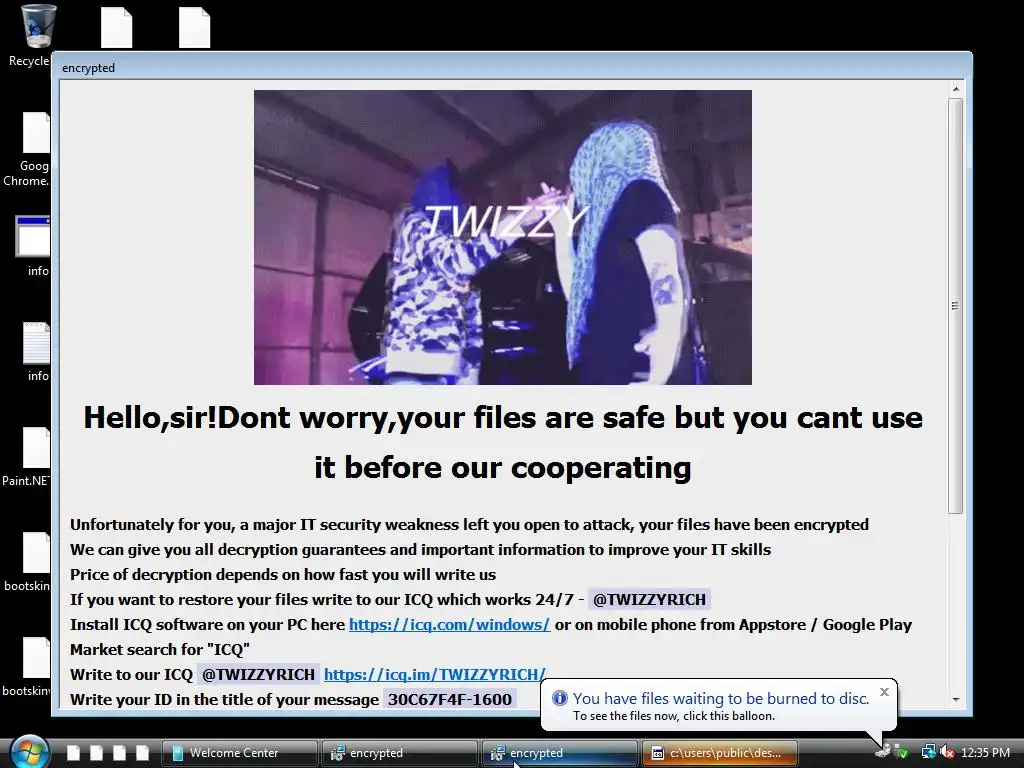Switch to Welcome Center taskbar button

coord(240,753)
